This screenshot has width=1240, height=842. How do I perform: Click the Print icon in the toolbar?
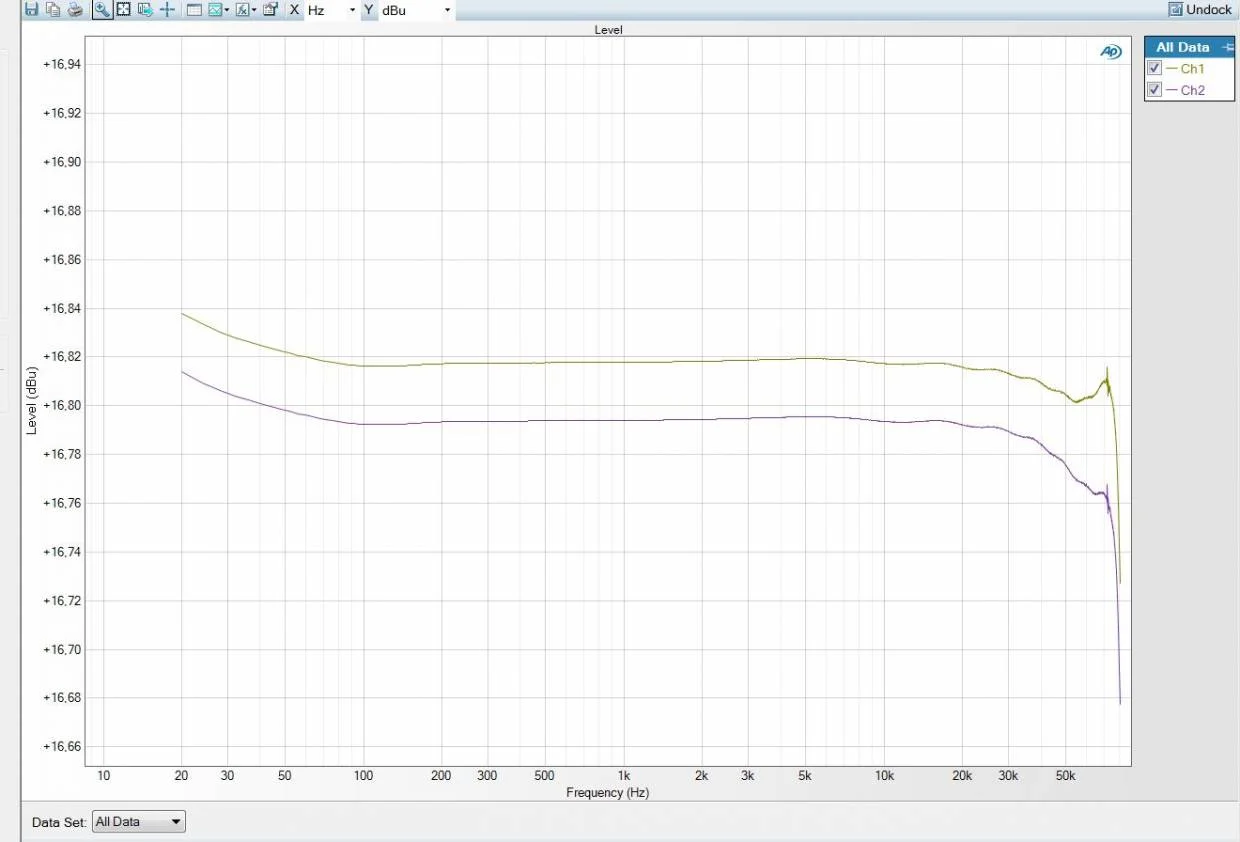(75, 9)
